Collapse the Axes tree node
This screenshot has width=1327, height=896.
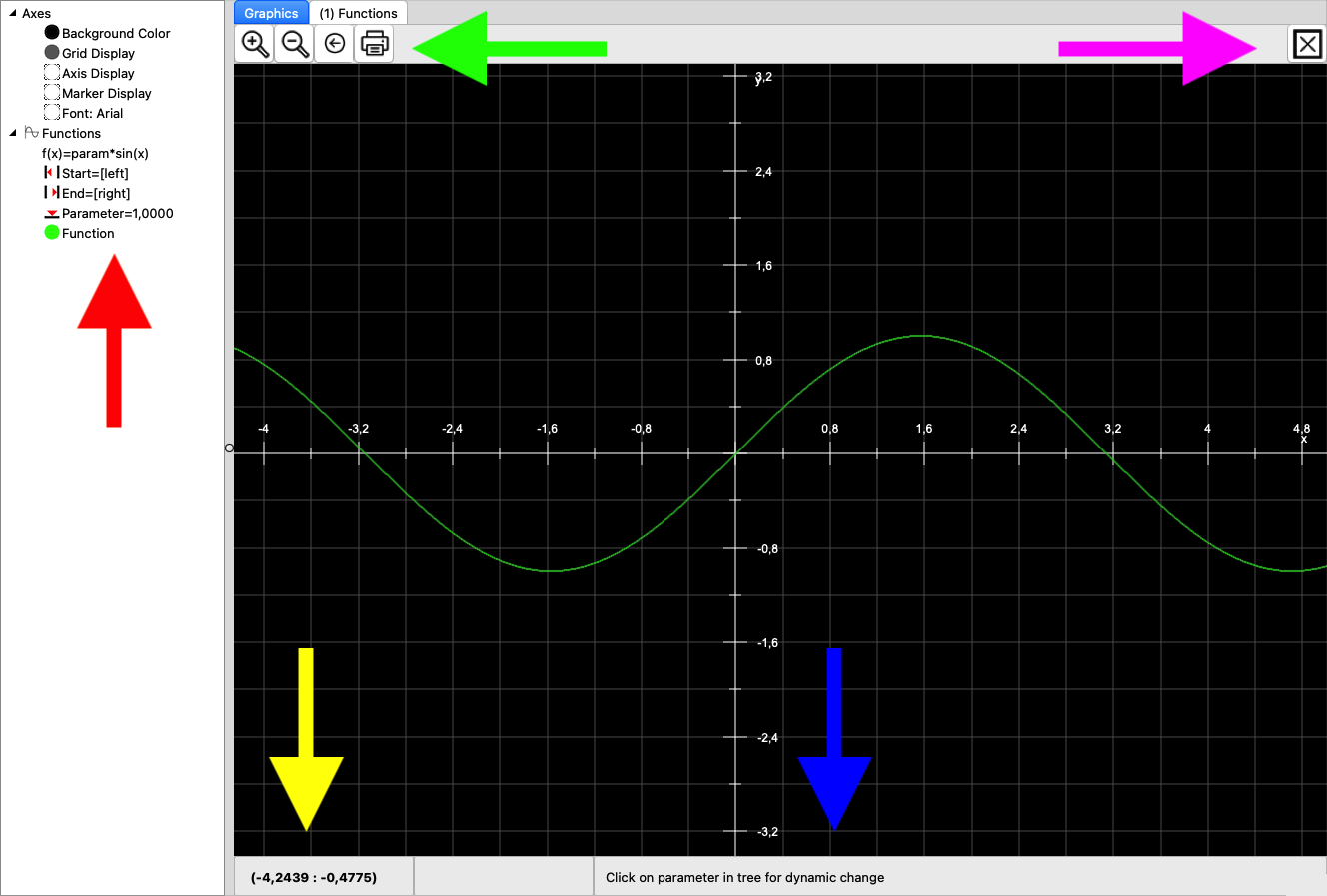point(13,13)
